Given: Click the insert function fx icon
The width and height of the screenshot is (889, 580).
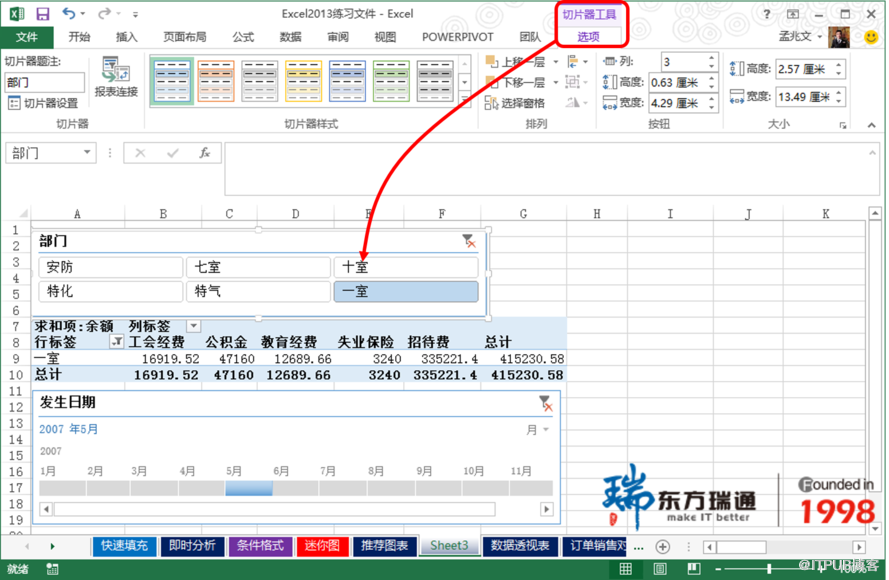Looking at the screenshot, I should click(x=205, y=153).
